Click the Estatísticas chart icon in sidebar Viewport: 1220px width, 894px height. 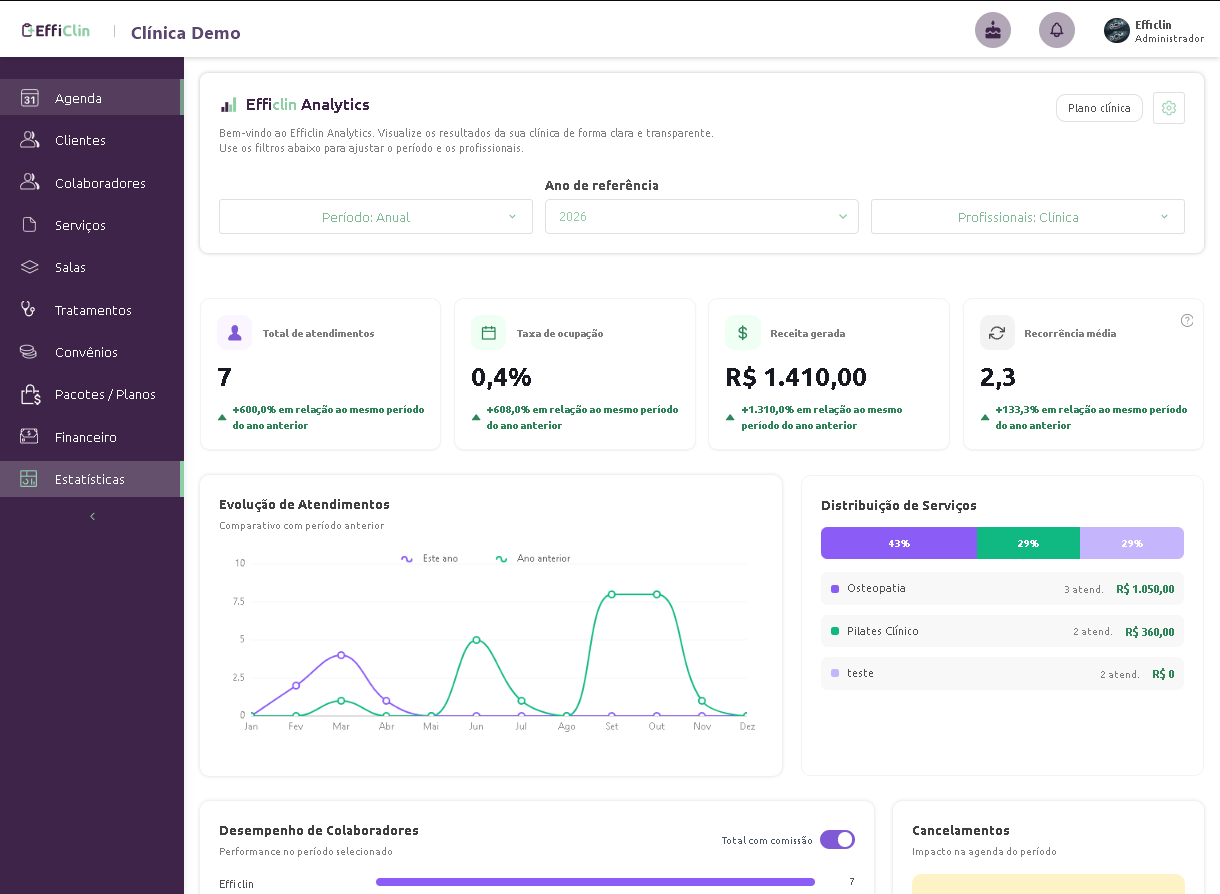[30, 479]
